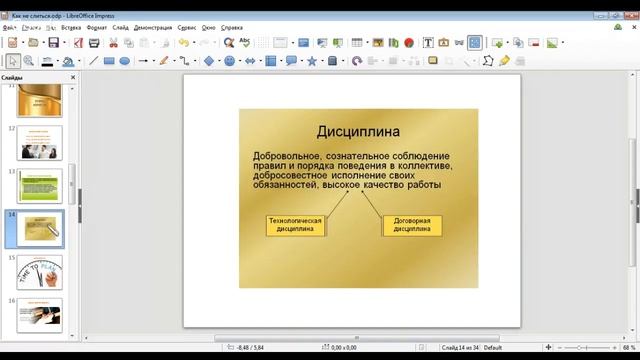
Task: Insert a table using the table icon
Action: (x=357, y=42)
